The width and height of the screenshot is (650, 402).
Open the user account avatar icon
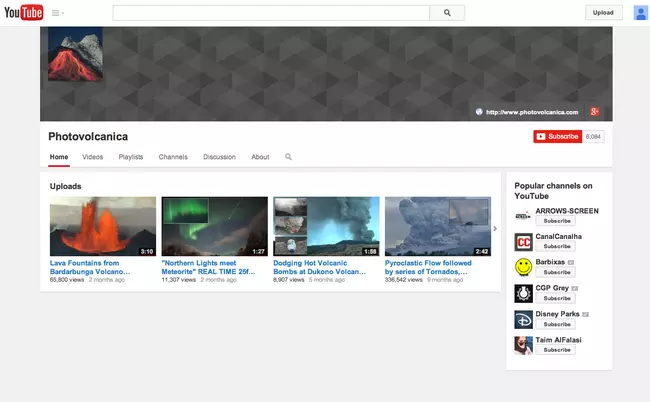[640, 13]
